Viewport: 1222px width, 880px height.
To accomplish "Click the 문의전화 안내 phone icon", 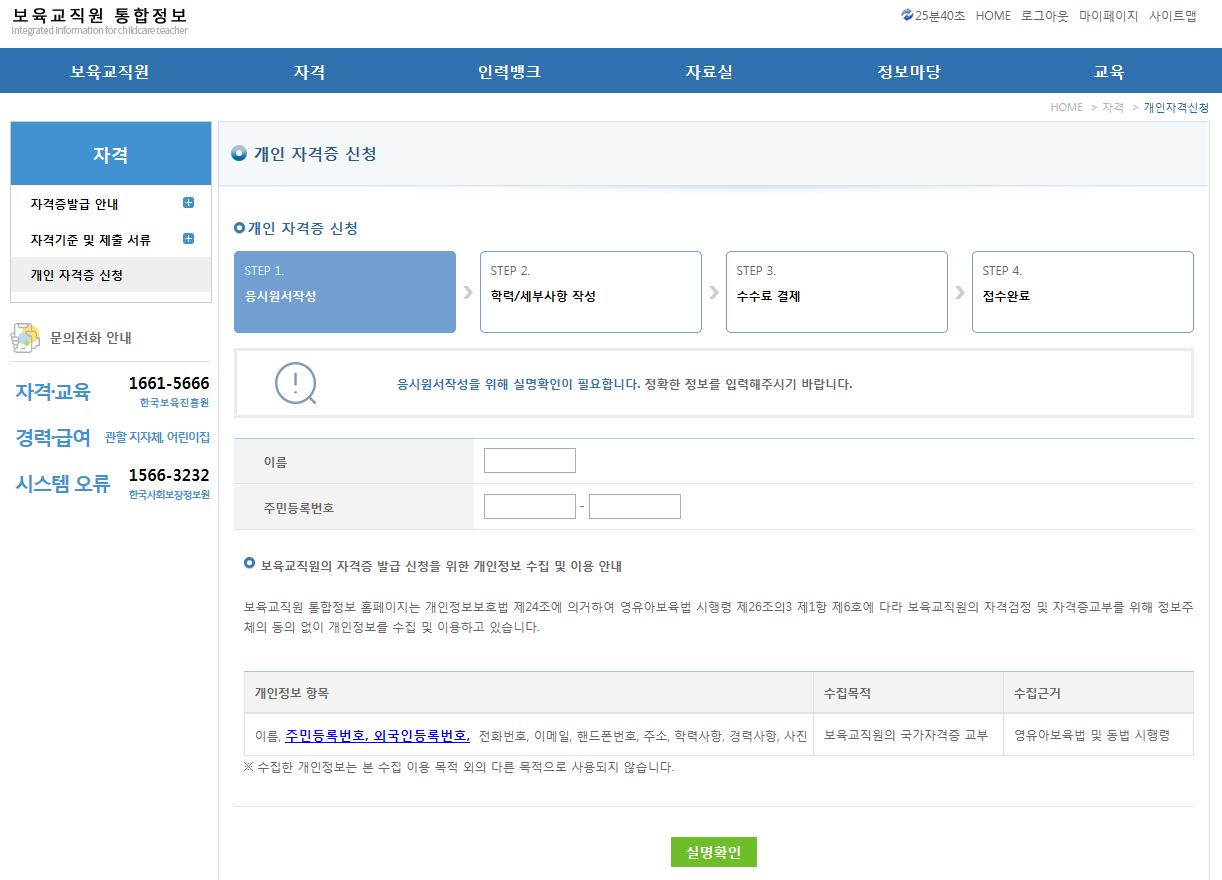I will coord(26,338).
